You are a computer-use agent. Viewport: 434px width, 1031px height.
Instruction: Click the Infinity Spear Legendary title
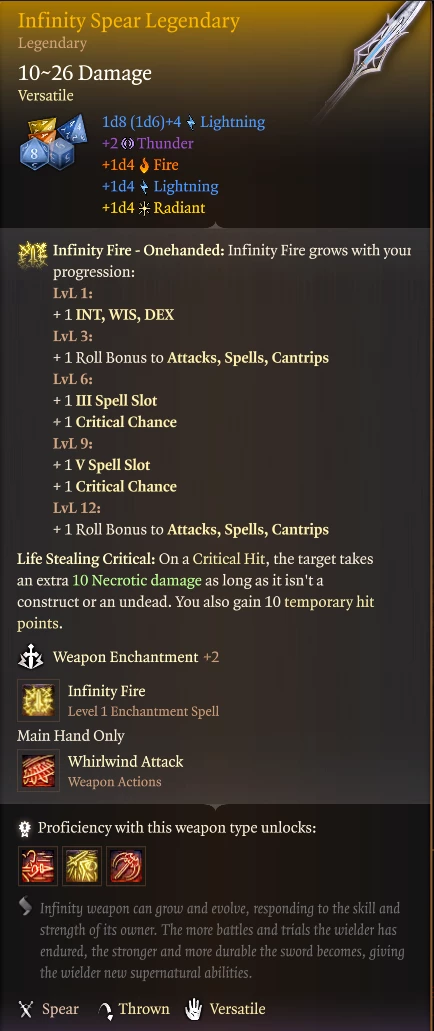(x=129, y=21)
